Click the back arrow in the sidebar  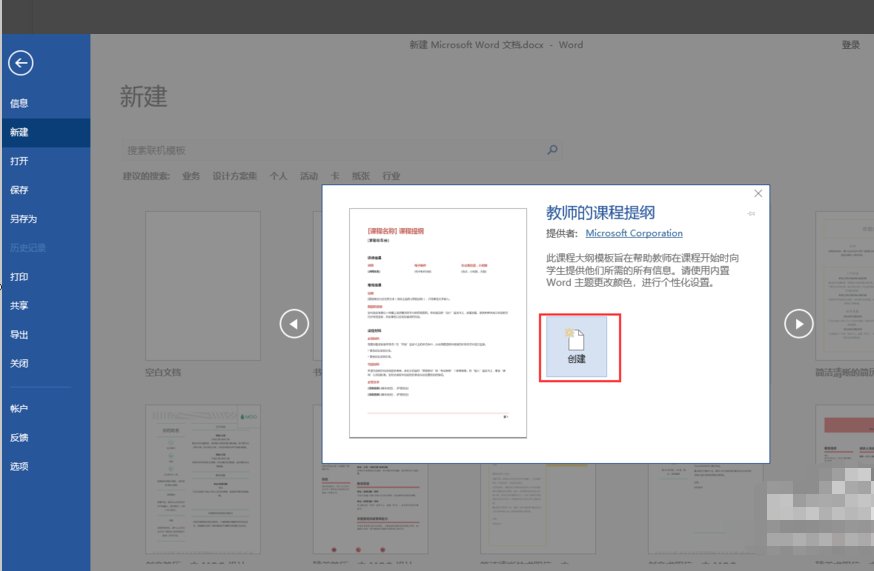click(x=21, y=63)
